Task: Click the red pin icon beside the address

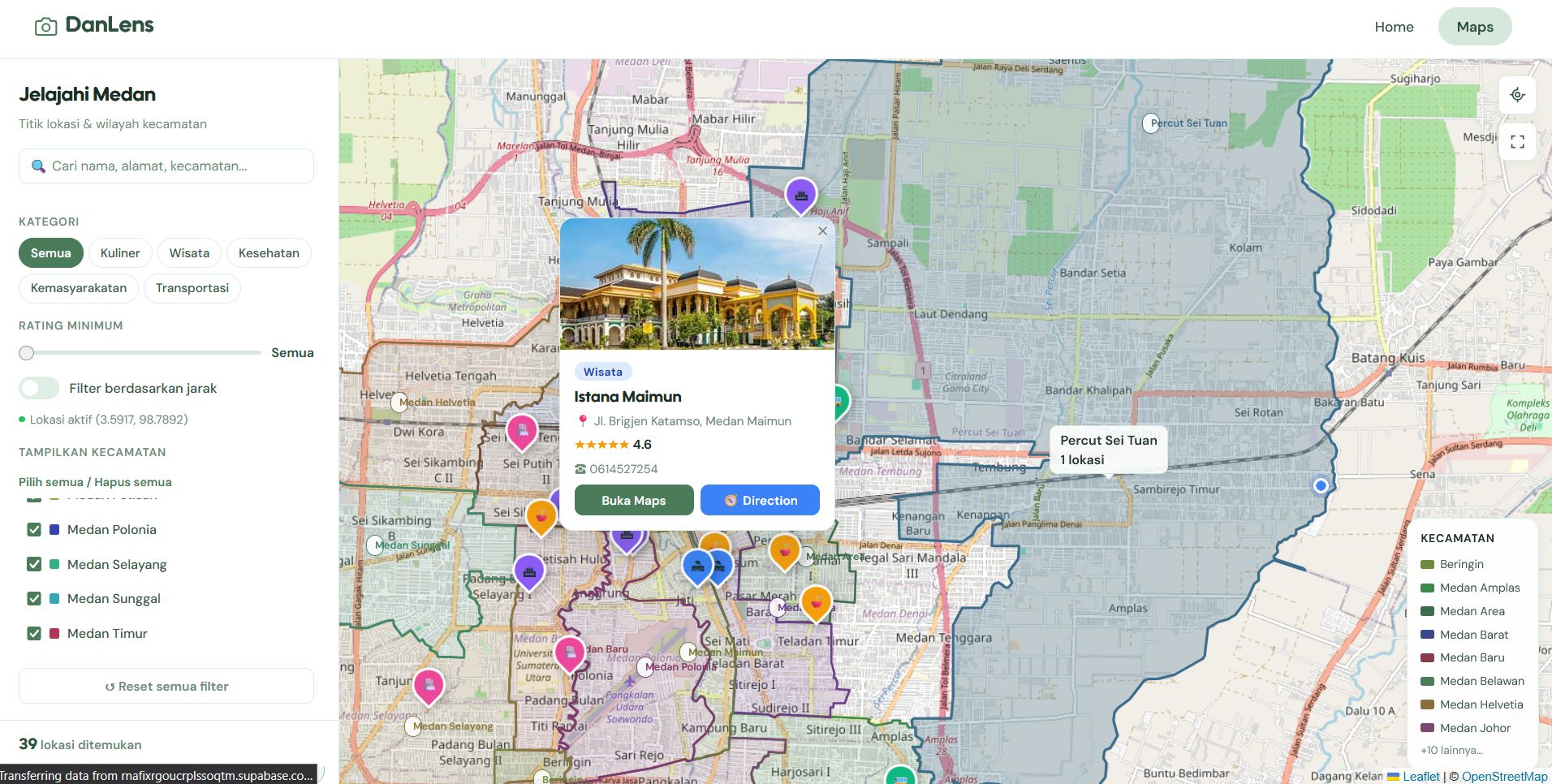Action: [582, 421]
